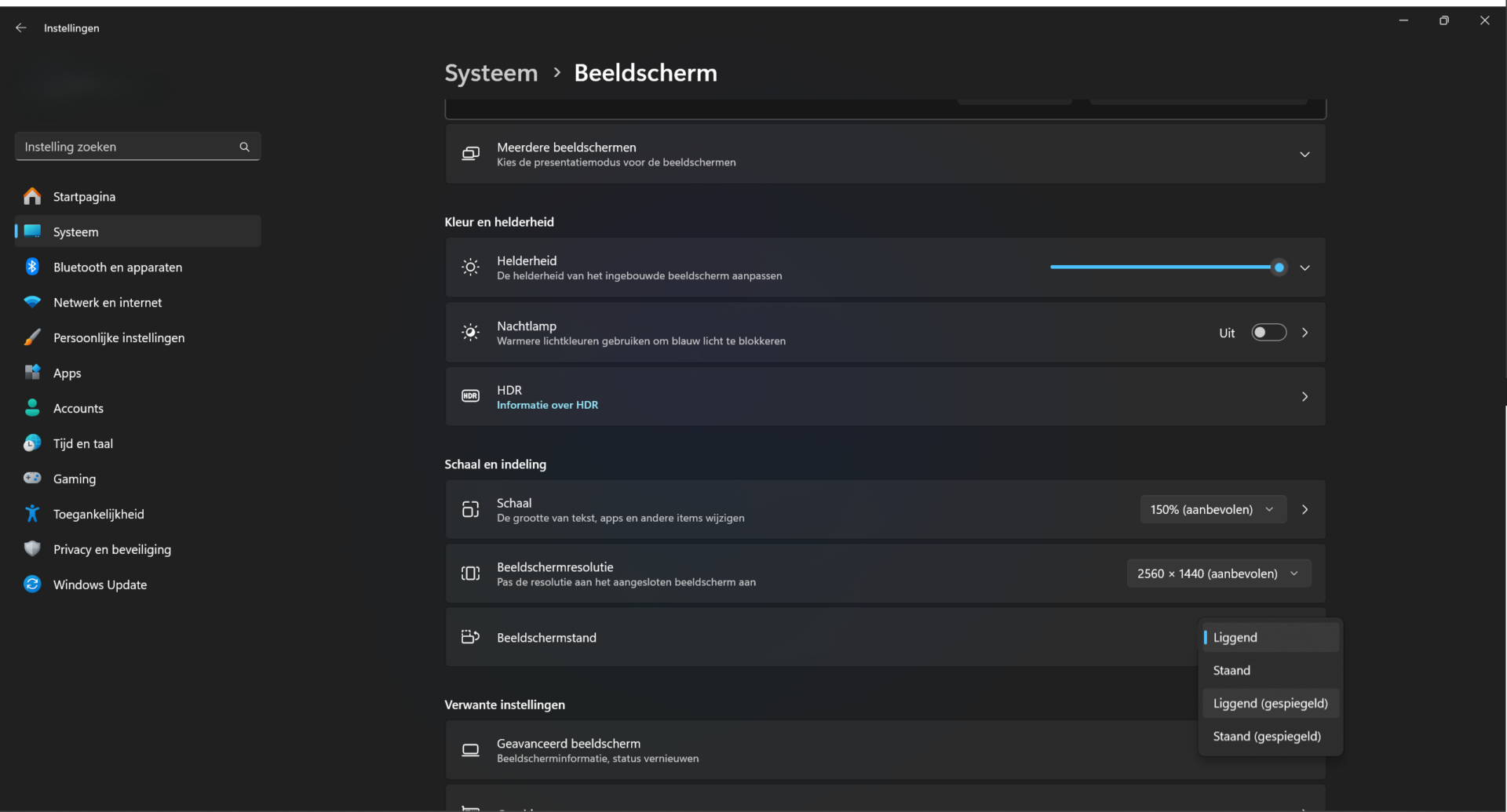Image resolution: width=1507 pixels, height=812 pixels.
Task: Open Windows Update from the sidebar
Action: click(x=100, y=584)
